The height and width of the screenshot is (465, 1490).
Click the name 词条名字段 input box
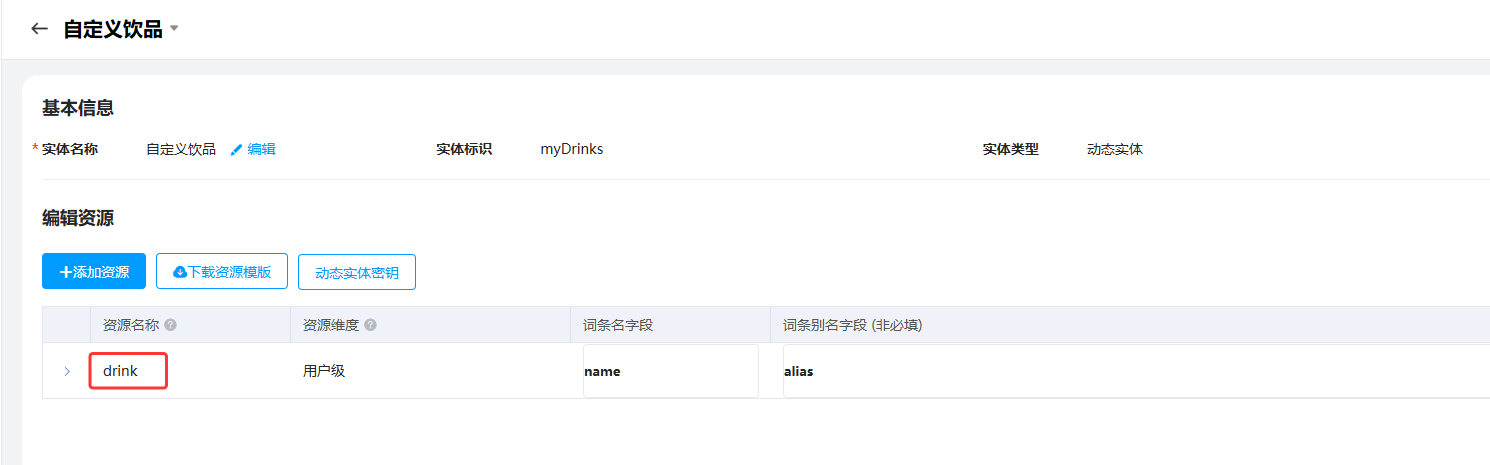(x=671, y=371)
